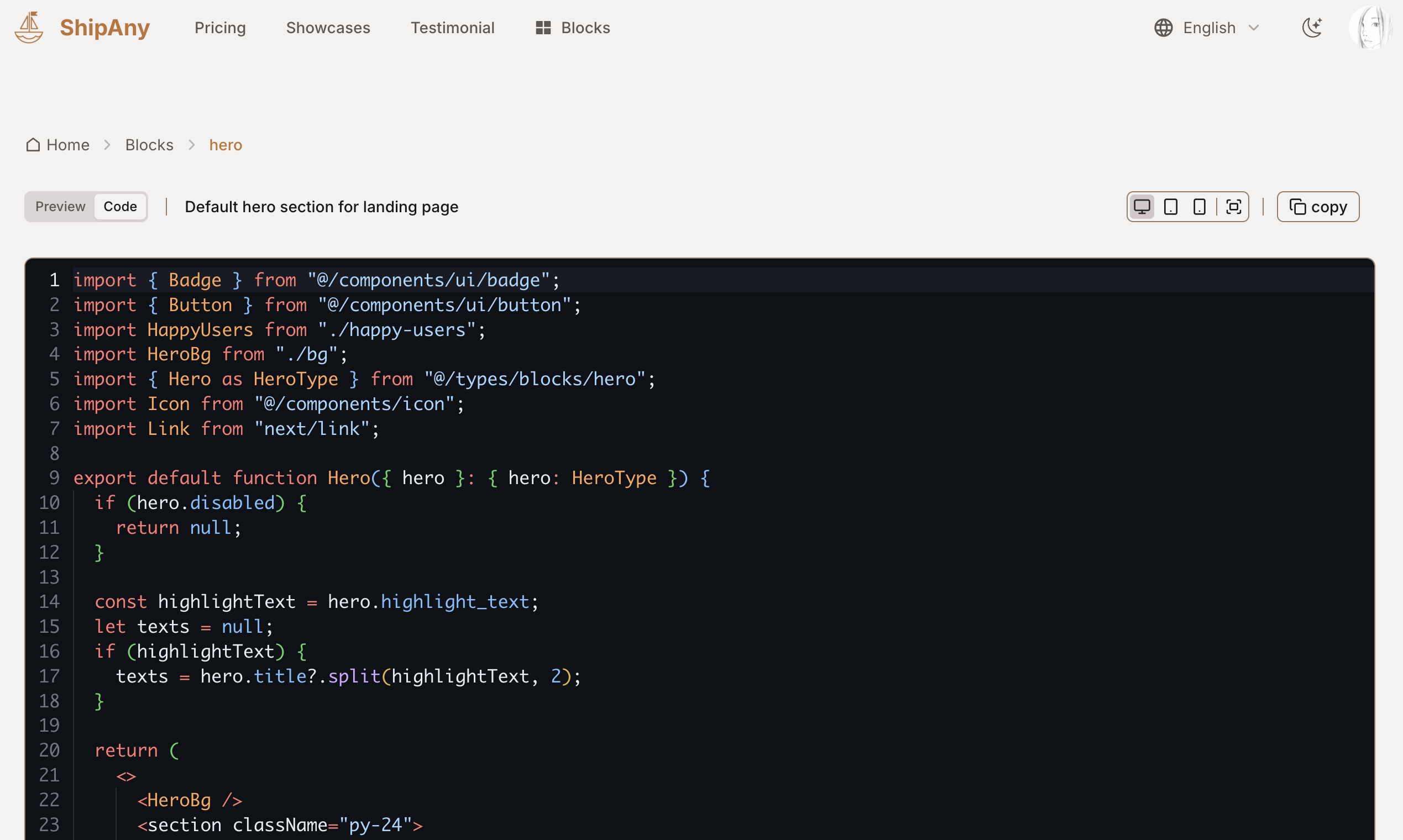This screenshot has width=1403, height=840.
Task: Click the hero breadcrumb item
Action: [x=226, y=145]
